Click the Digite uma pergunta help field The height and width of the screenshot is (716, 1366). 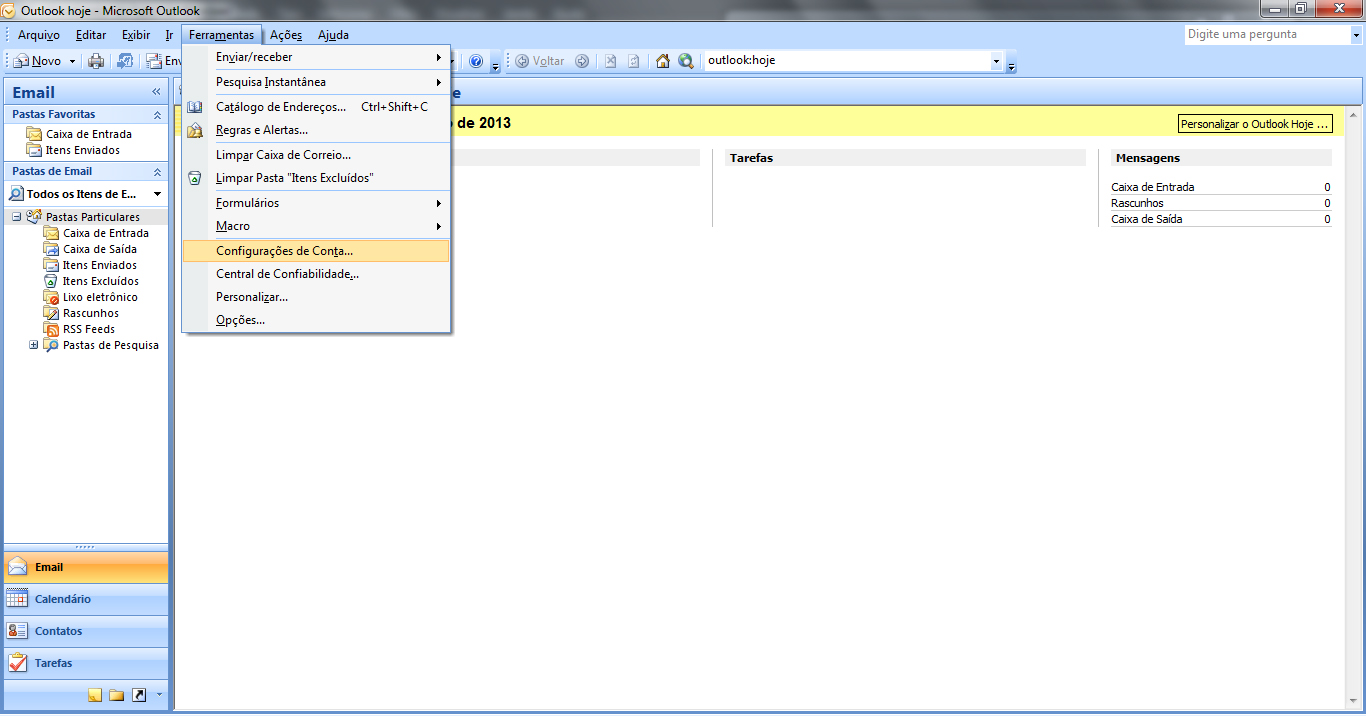1266,34
